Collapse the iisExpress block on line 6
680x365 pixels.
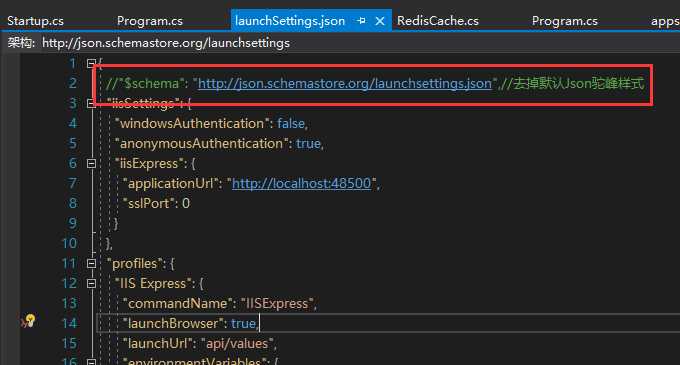coord(91,163)
